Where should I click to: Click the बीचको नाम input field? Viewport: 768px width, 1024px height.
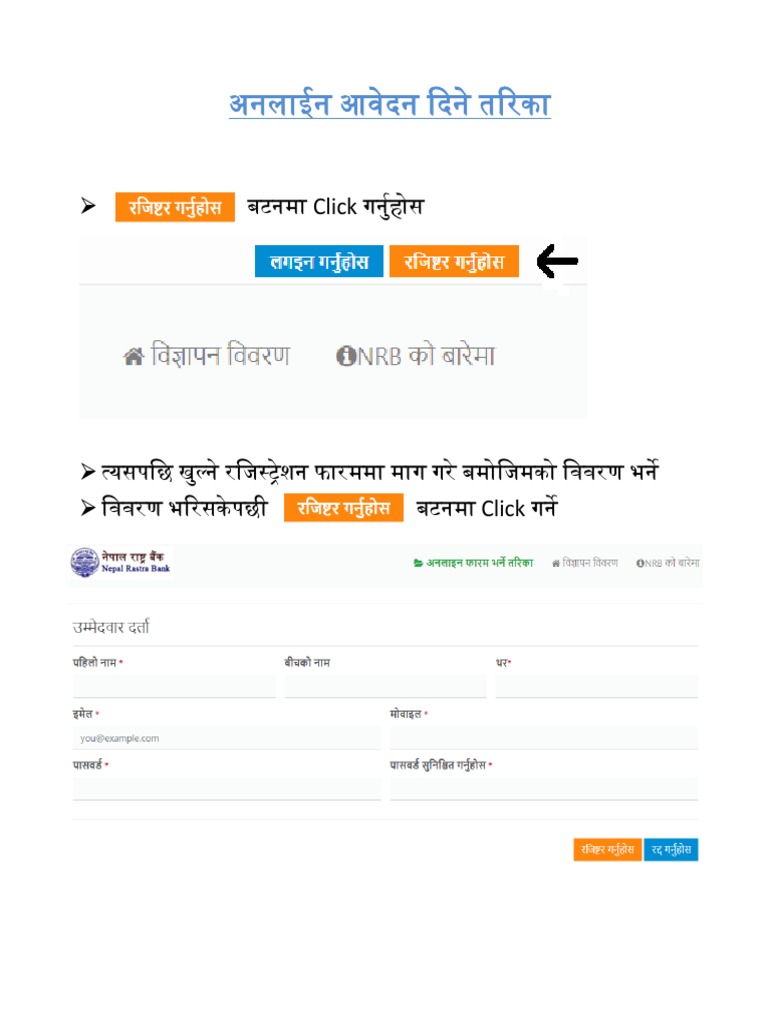pos(385,686)
